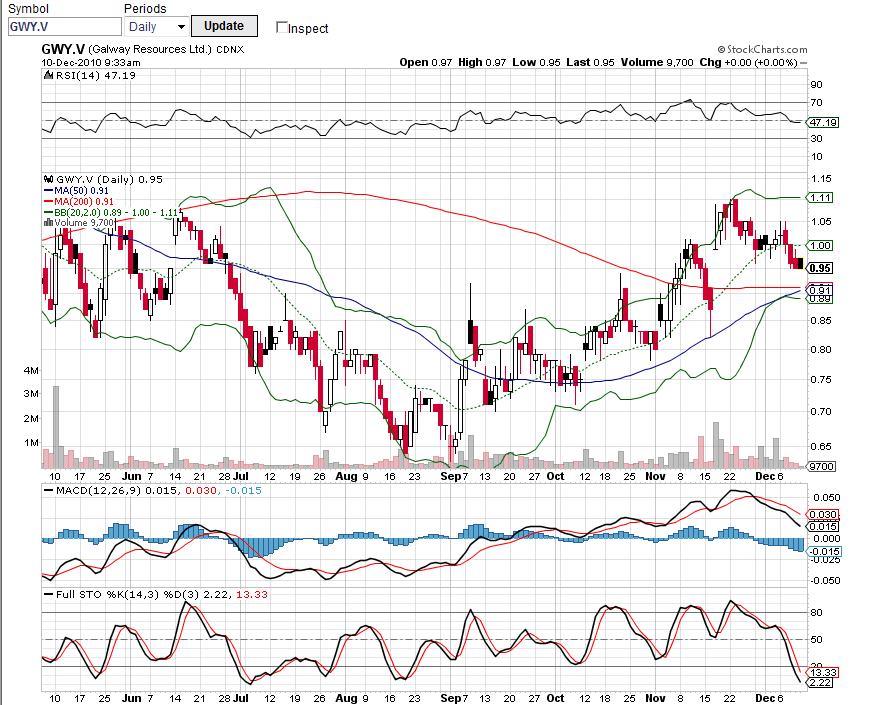Click the stochastic %D label 13.33
Image resolution: width=872 pixels, height=705 pixels.
824,673
